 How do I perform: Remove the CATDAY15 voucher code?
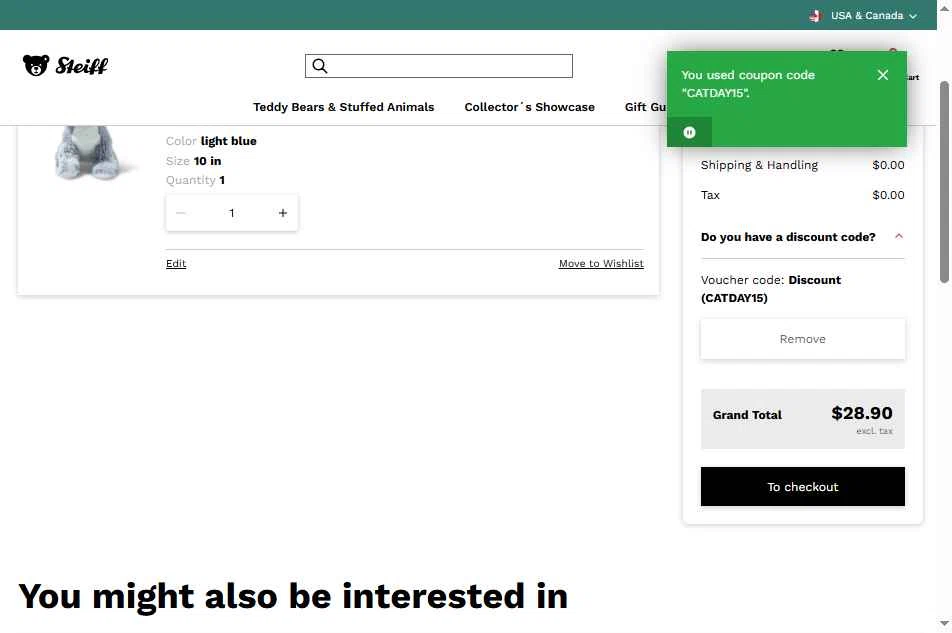coord(803,339)
